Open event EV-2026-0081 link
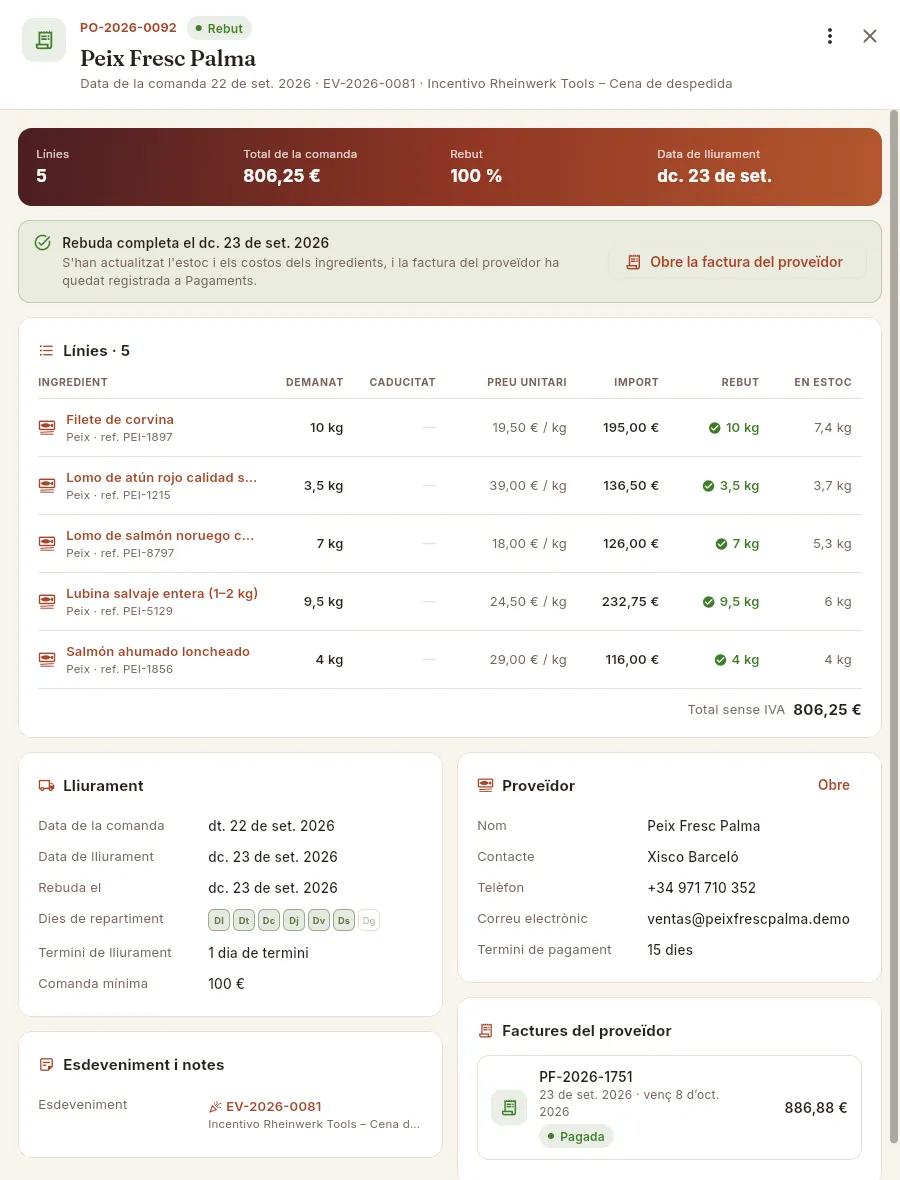This screenshot has height=1180, width=900. (x=273, y=1106)
